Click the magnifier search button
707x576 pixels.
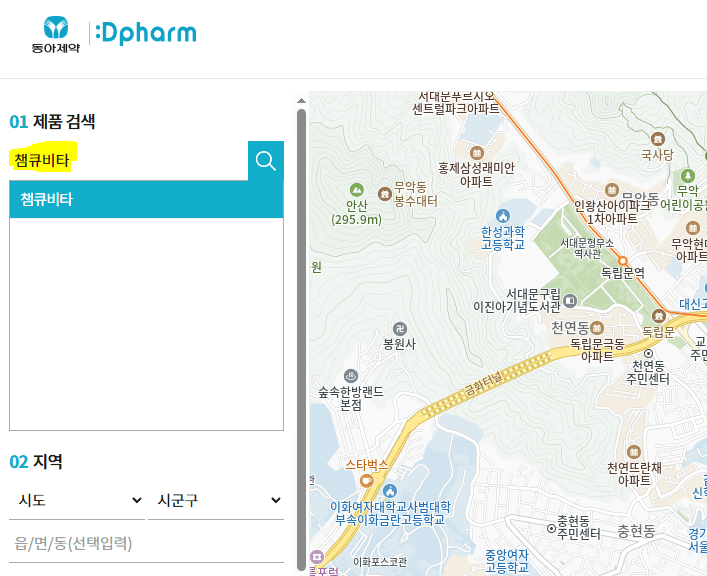click(265, 161)
